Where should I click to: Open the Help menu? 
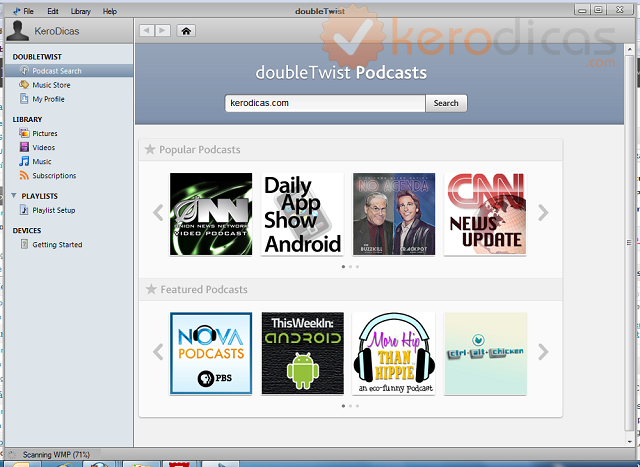[109, 11]
